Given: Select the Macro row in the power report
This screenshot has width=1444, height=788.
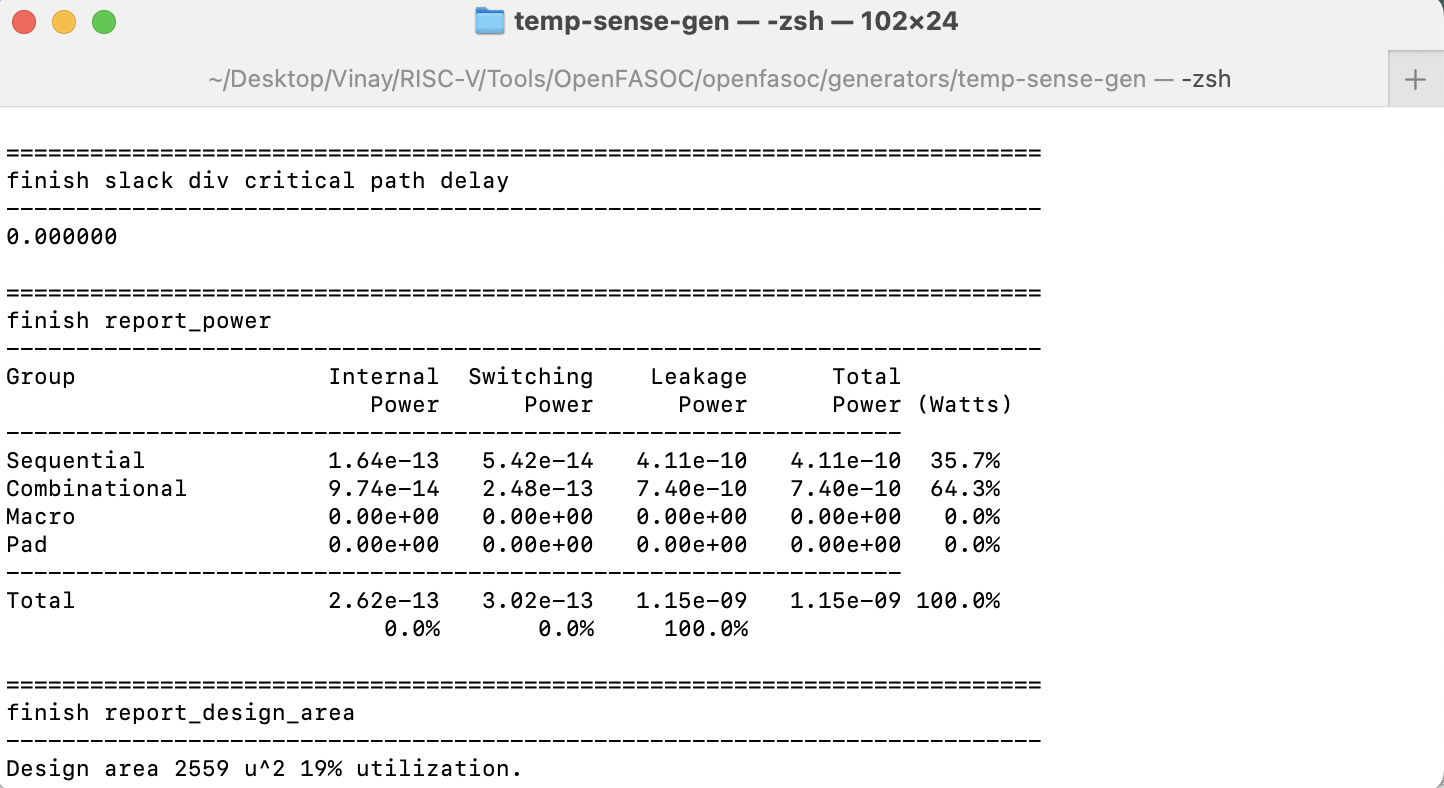Looking at the screenshot, I should pyautogui.click(x=41, y=516).
